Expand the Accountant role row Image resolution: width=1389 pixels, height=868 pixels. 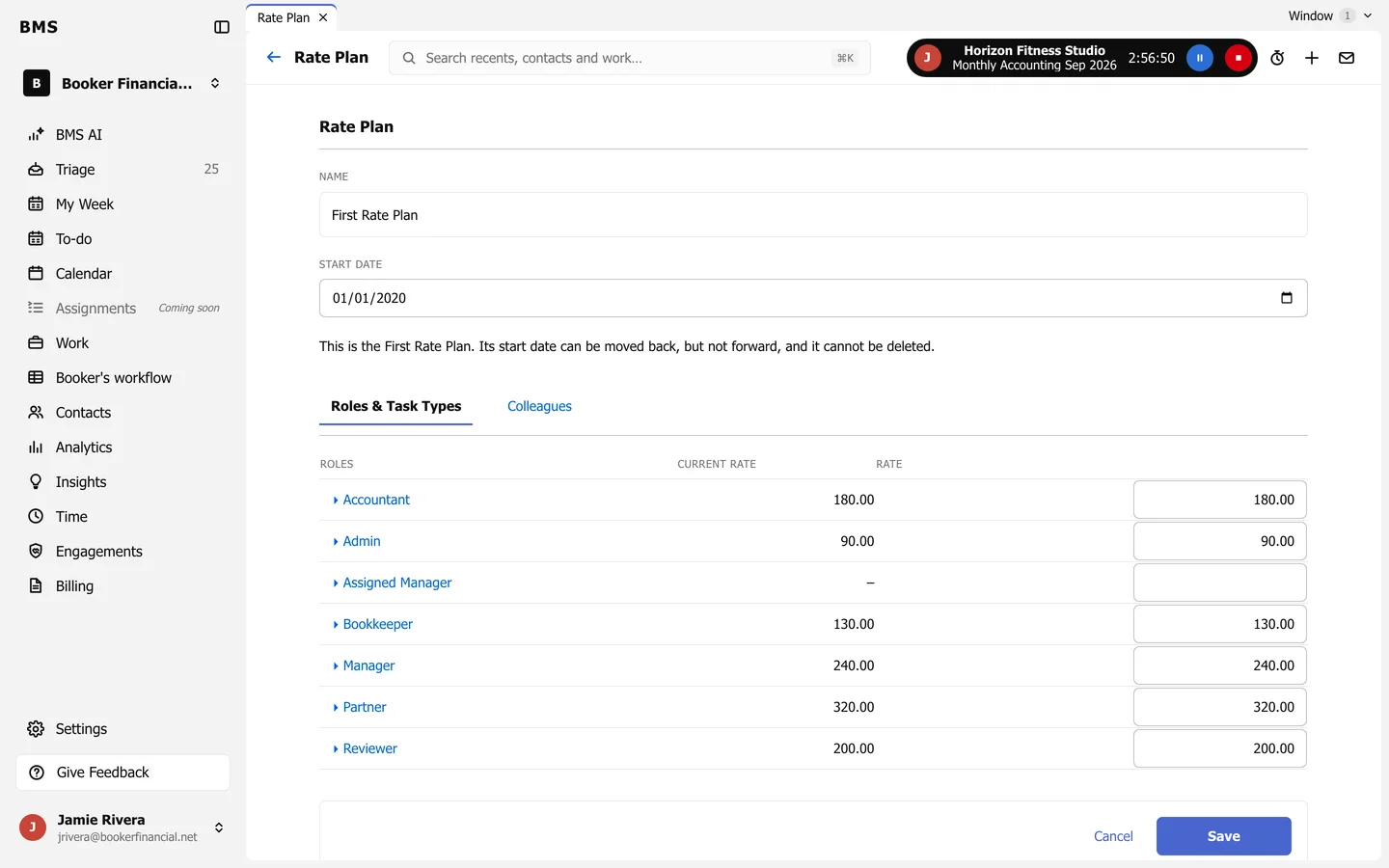(x=371, y=500)
